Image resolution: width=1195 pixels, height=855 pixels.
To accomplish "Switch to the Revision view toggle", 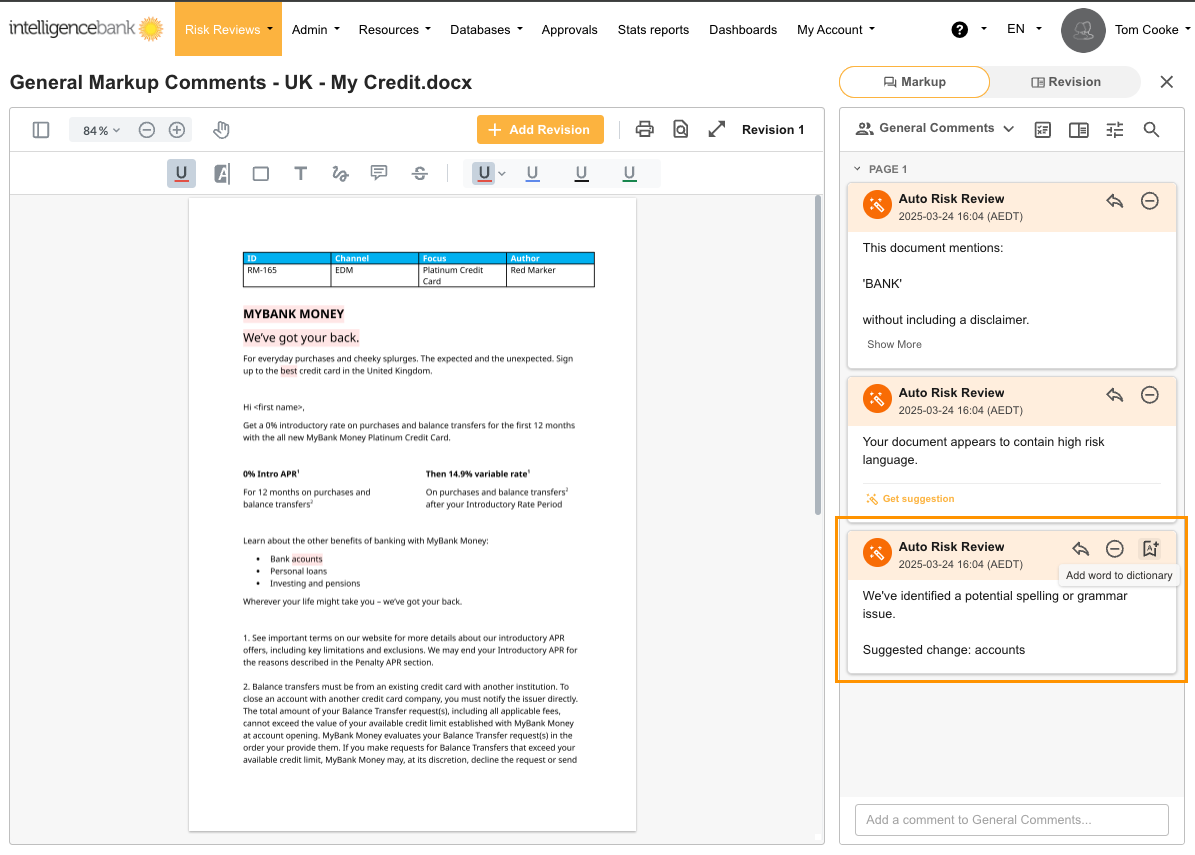I will pos(1065,82).
